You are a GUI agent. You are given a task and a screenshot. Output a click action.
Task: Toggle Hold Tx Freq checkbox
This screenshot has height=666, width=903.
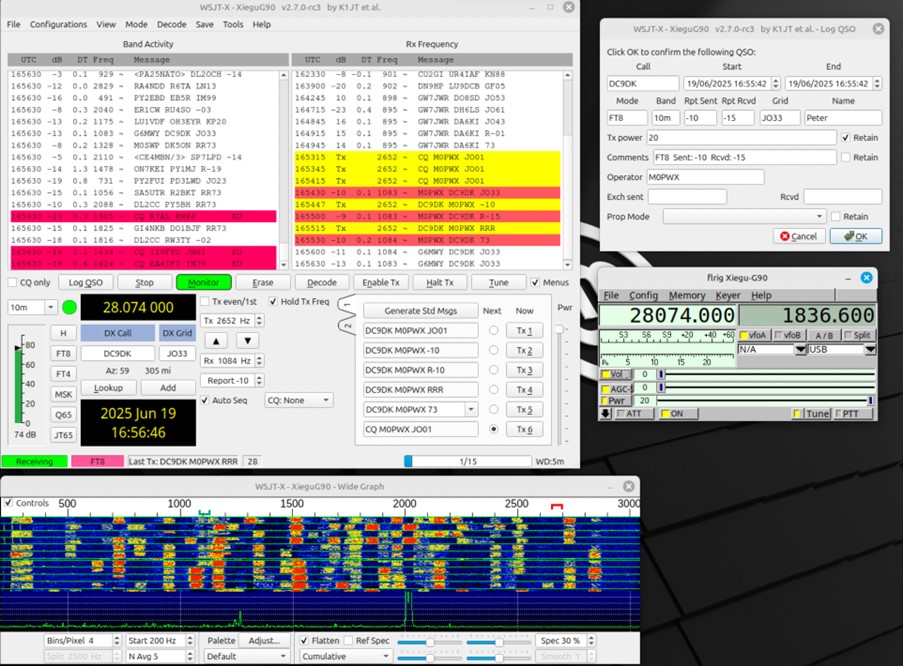pyautogui.click(x=271, y=301)
